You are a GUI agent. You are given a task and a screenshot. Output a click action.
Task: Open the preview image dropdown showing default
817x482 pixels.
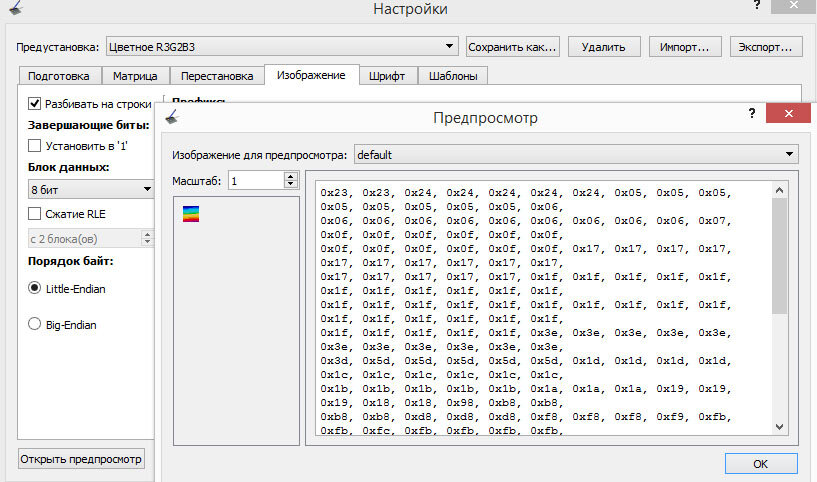(576, 154)
